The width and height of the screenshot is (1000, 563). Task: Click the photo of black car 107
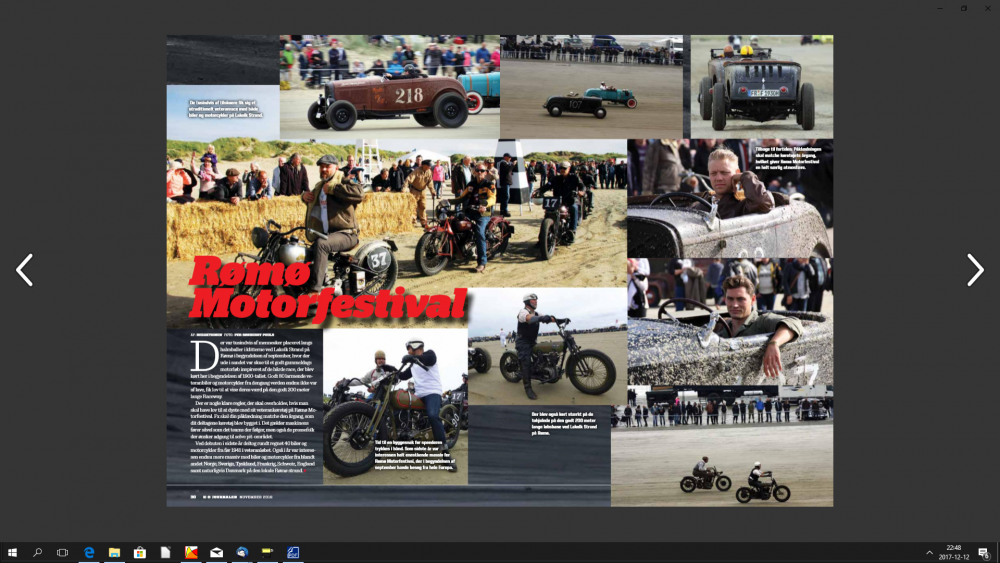tap(591, 87)
